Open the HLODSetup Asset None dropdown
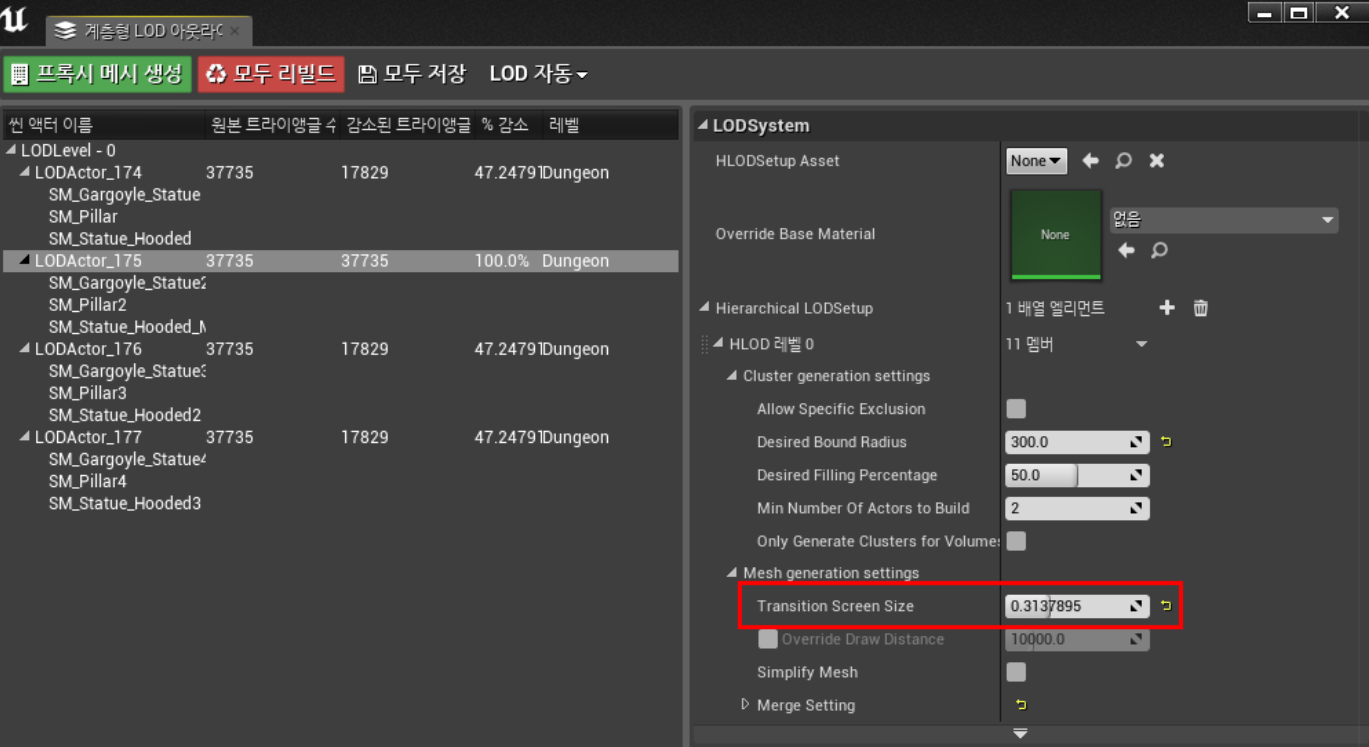1369x747 pixels. 1036,161
